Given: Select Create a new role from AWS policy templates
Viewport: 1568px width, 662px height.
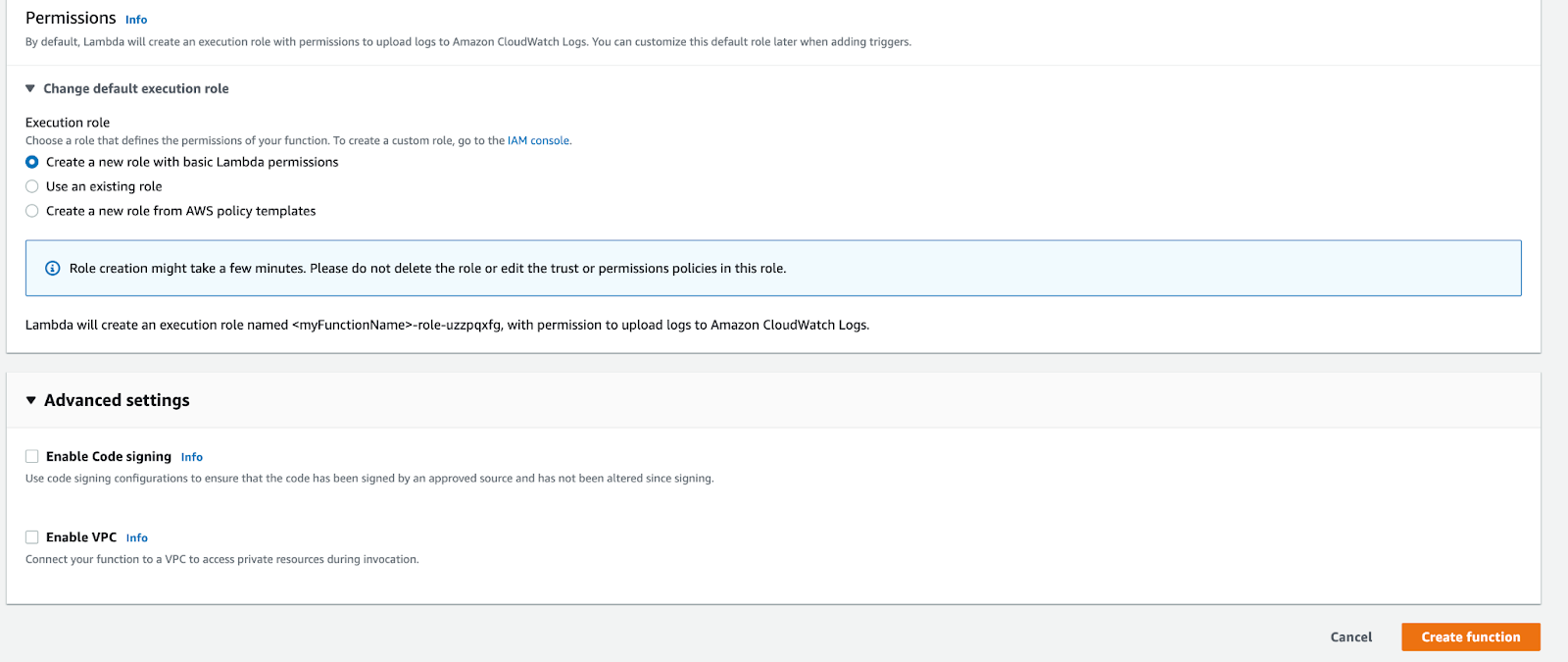Looking at the screenshot, I should pyautogui.click(x=32, y=211).
